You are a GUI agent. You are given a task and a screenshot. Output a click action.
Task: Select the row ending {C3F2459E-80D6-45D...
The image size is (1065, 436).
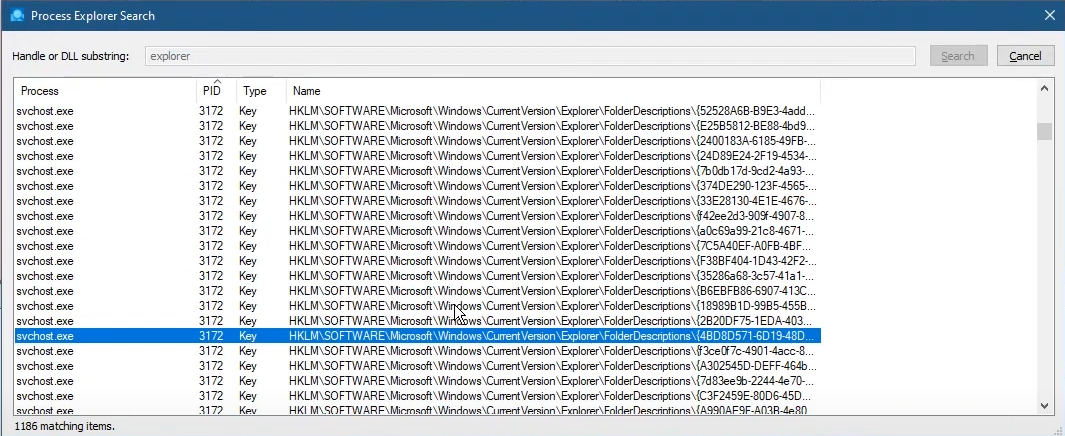click(x=418, y=395)
